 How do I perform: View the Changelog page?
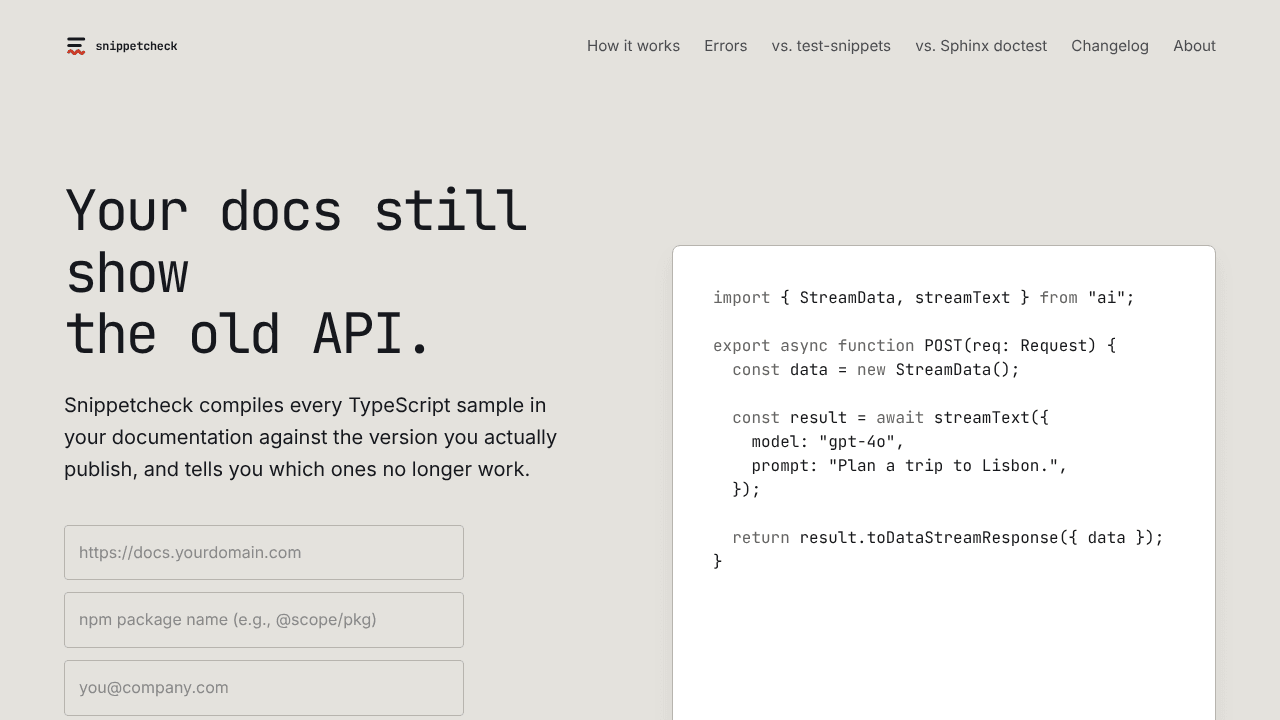[1110, 46]
